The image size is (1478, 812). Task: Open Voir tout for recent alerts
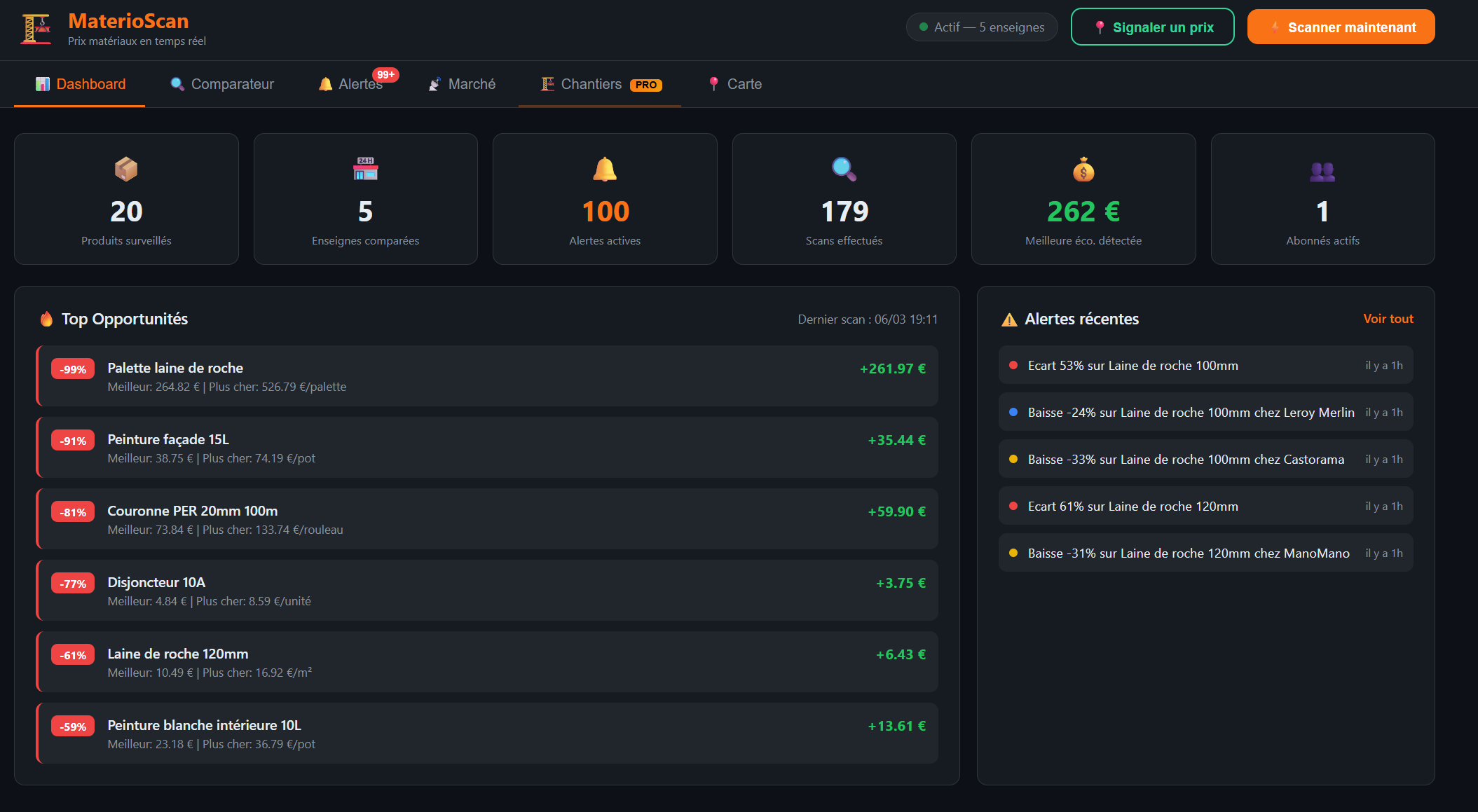coord(1388,319)
